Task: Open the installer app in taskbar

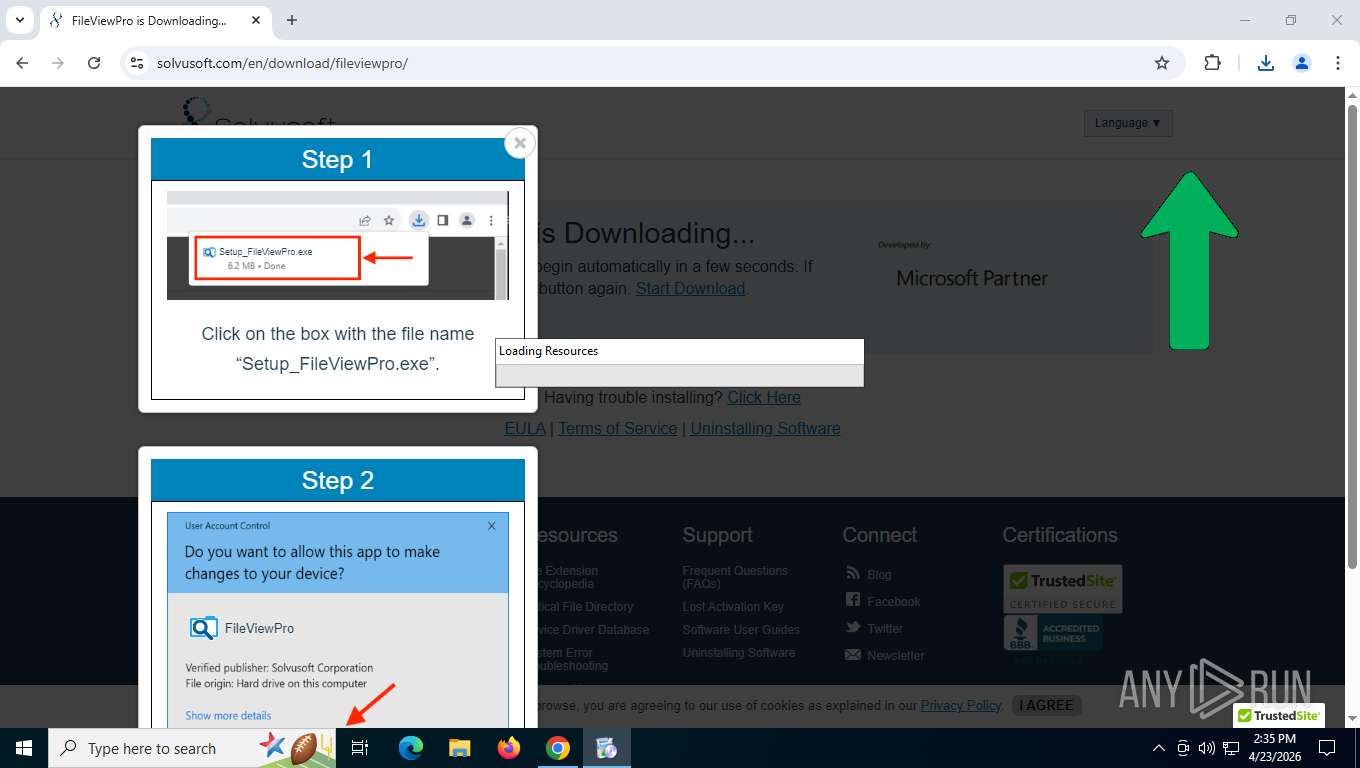Action: tap(606, 748)
